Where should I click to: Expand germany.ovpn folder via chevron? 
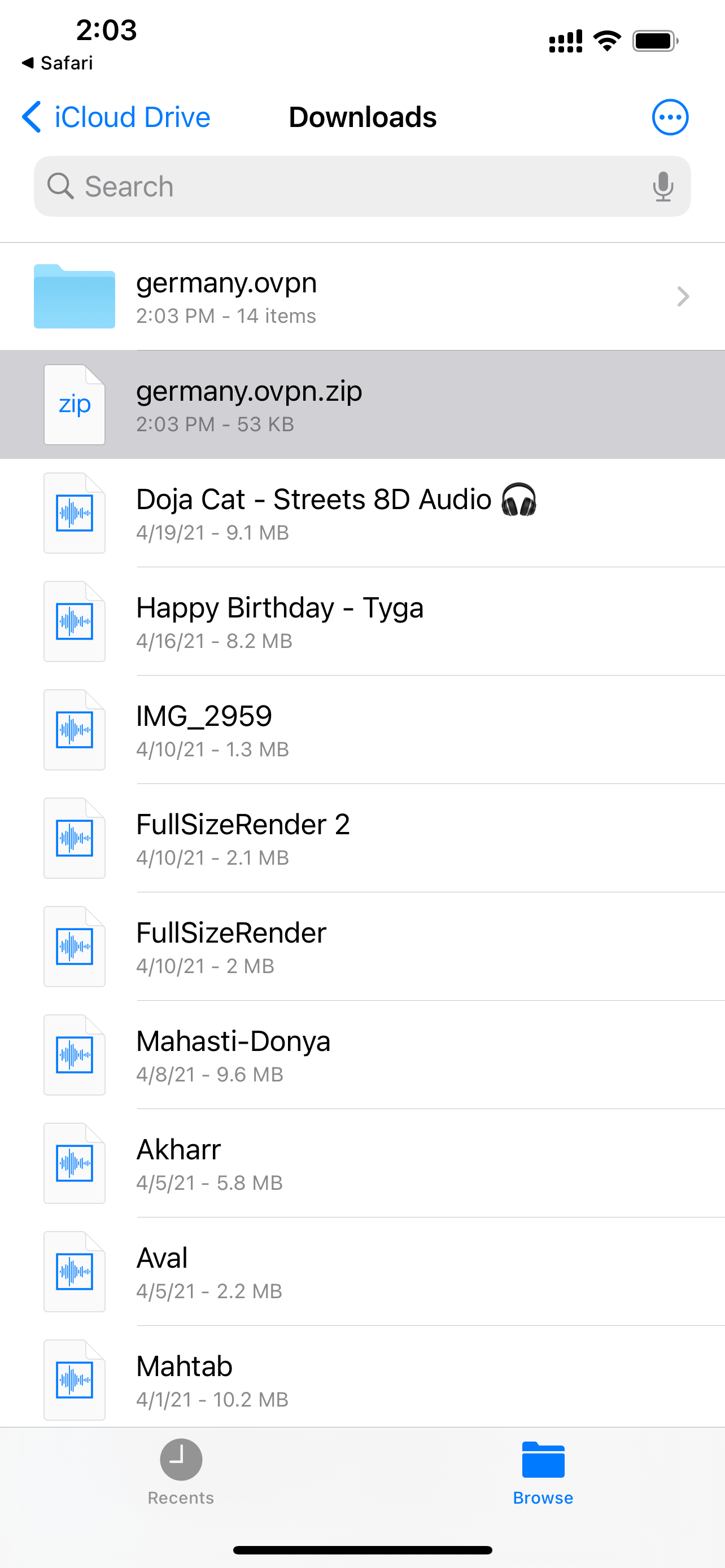[x=683, y=296]
